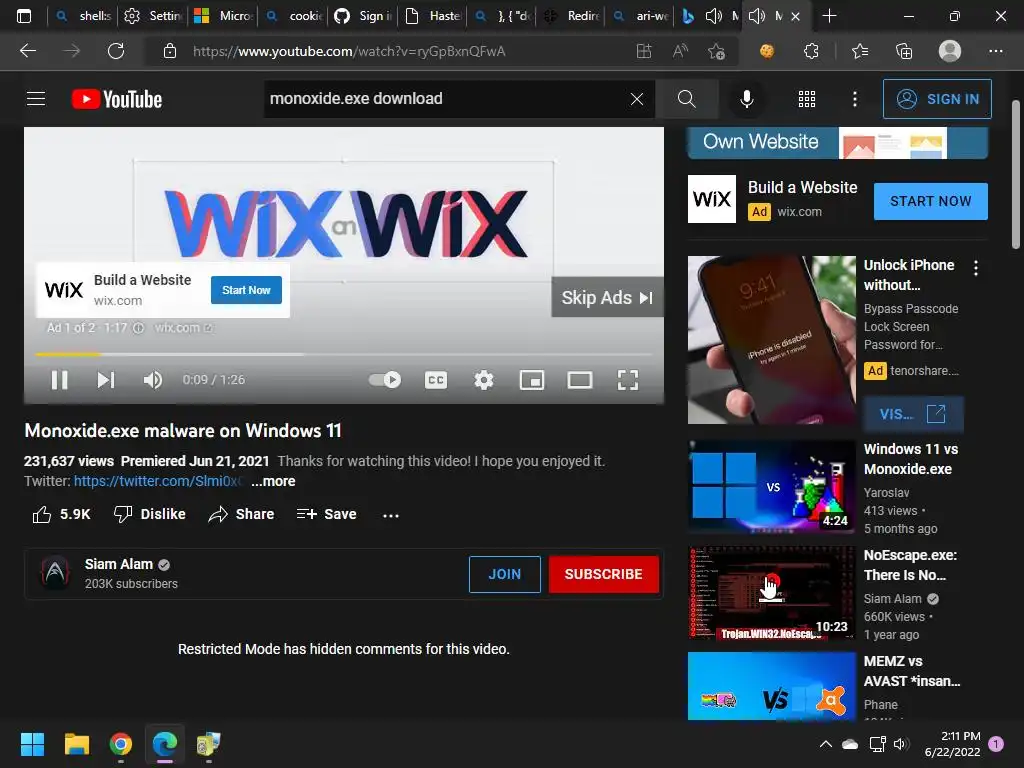Click the JOIN button
1024x768 pixels.
(x=505, y=574)
